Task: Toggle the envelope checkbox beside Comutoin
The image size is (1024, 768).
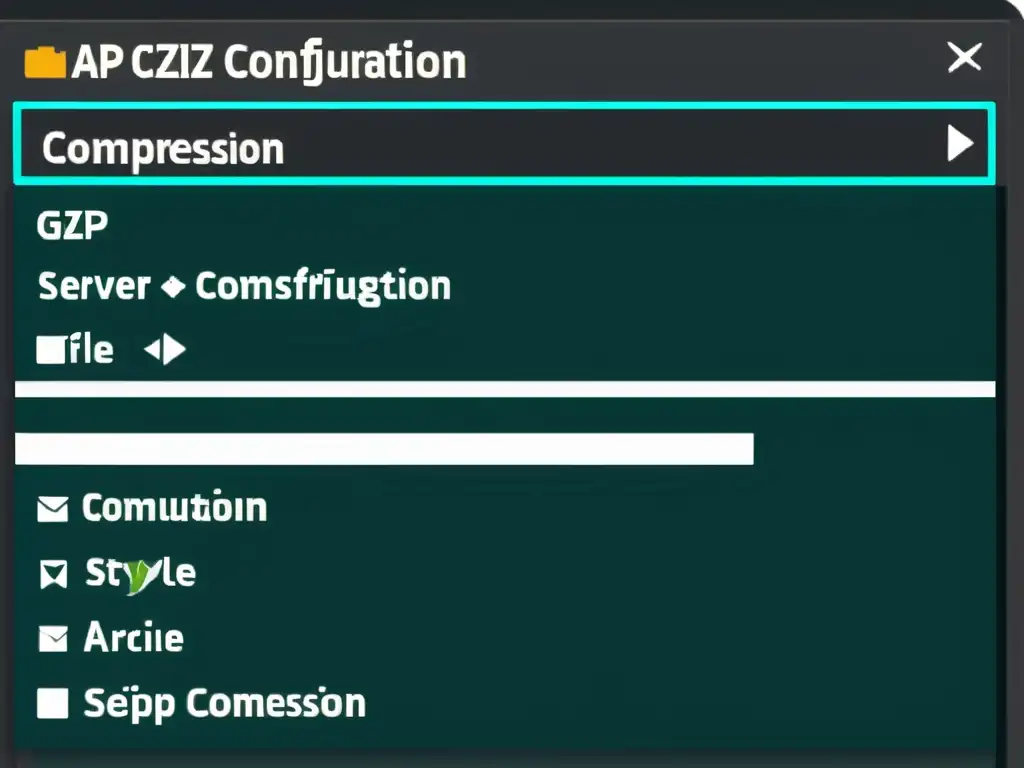Action: tap(51, 510)
